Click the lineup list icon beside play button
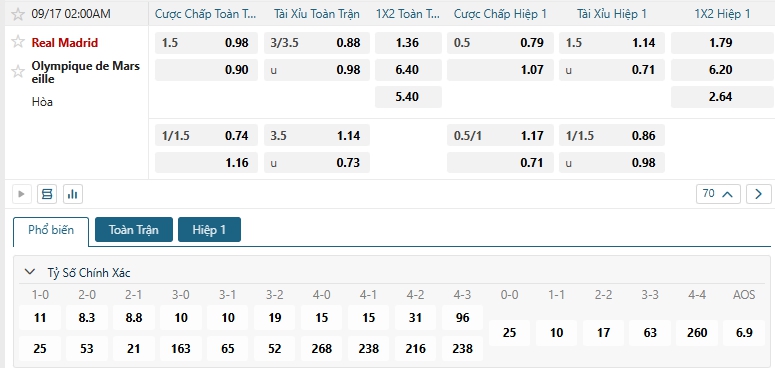The height and width of the screenshot is (368, 775). coord(47,194)
